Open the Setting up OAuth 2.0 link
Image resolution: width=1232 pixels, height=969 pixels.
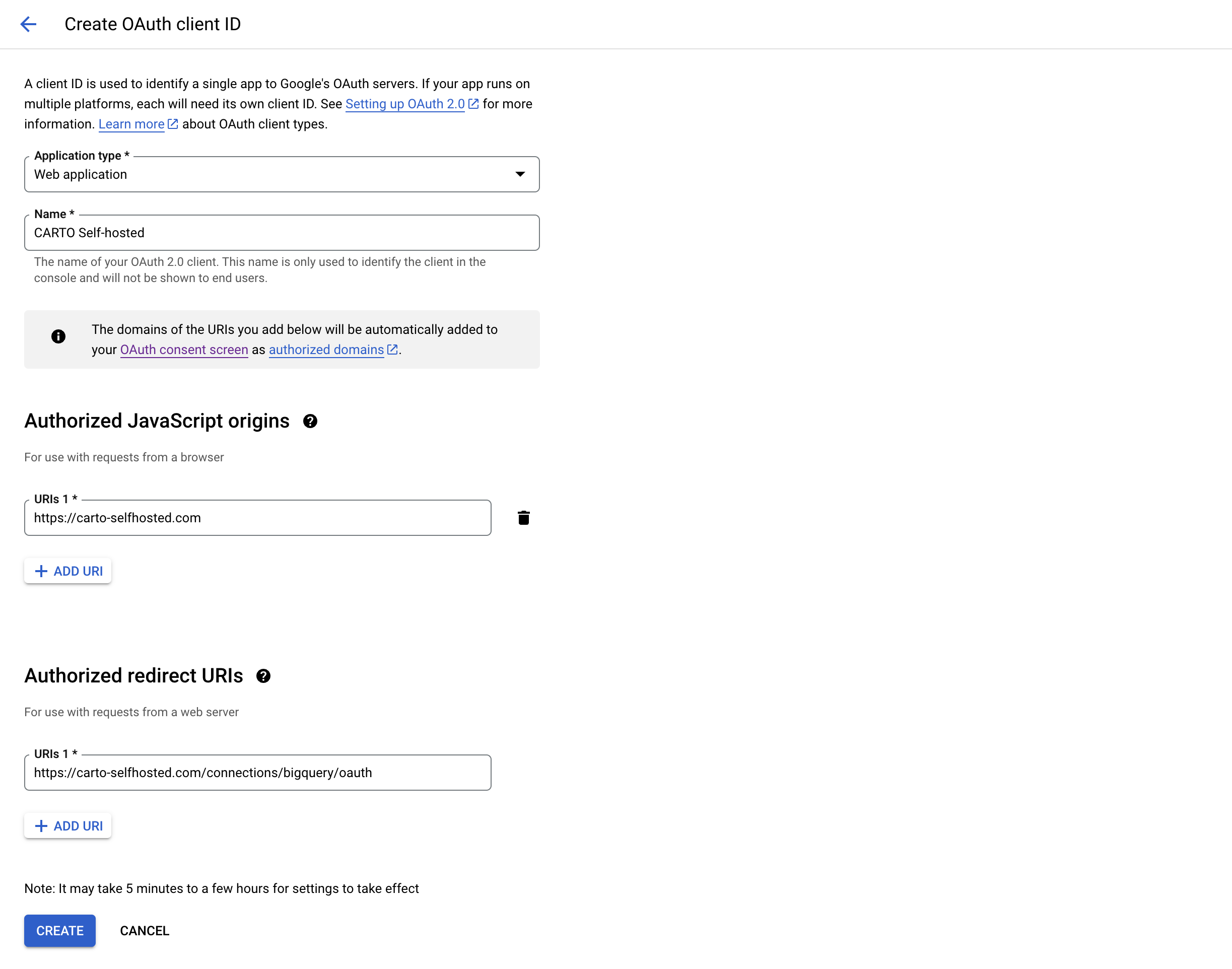coord(404,104)
